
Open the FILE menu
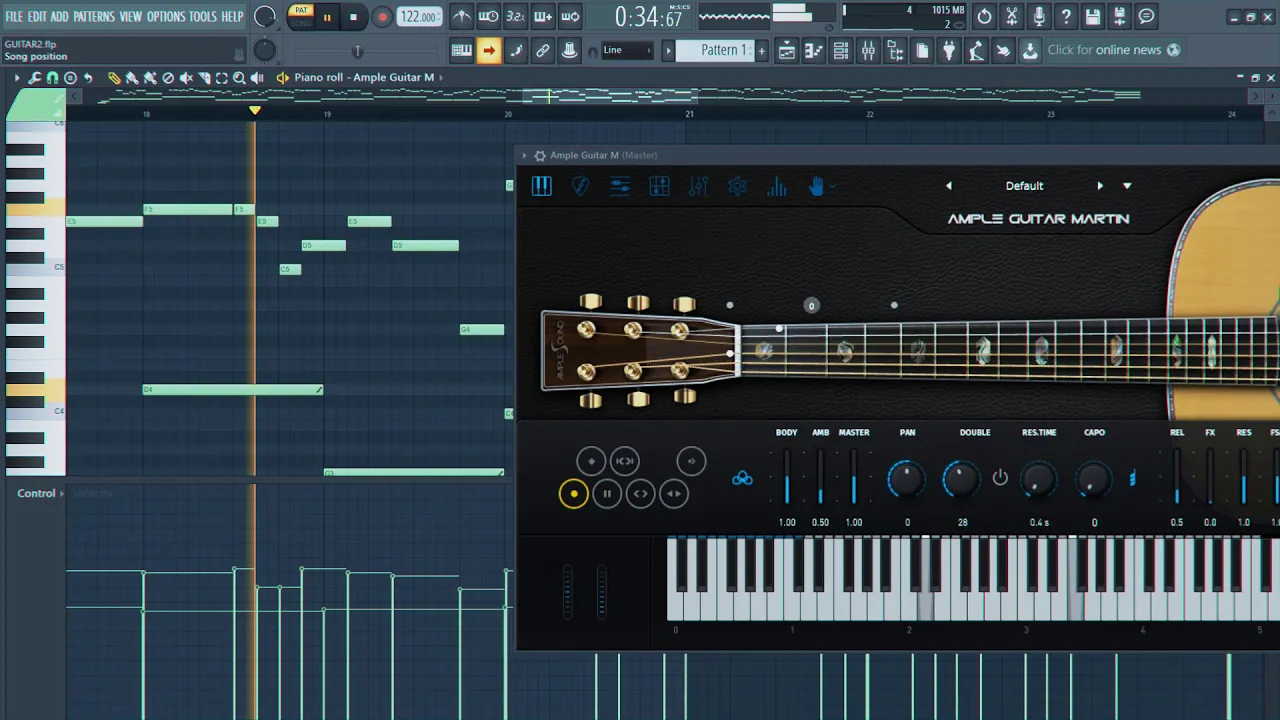[x=14, y=17]
